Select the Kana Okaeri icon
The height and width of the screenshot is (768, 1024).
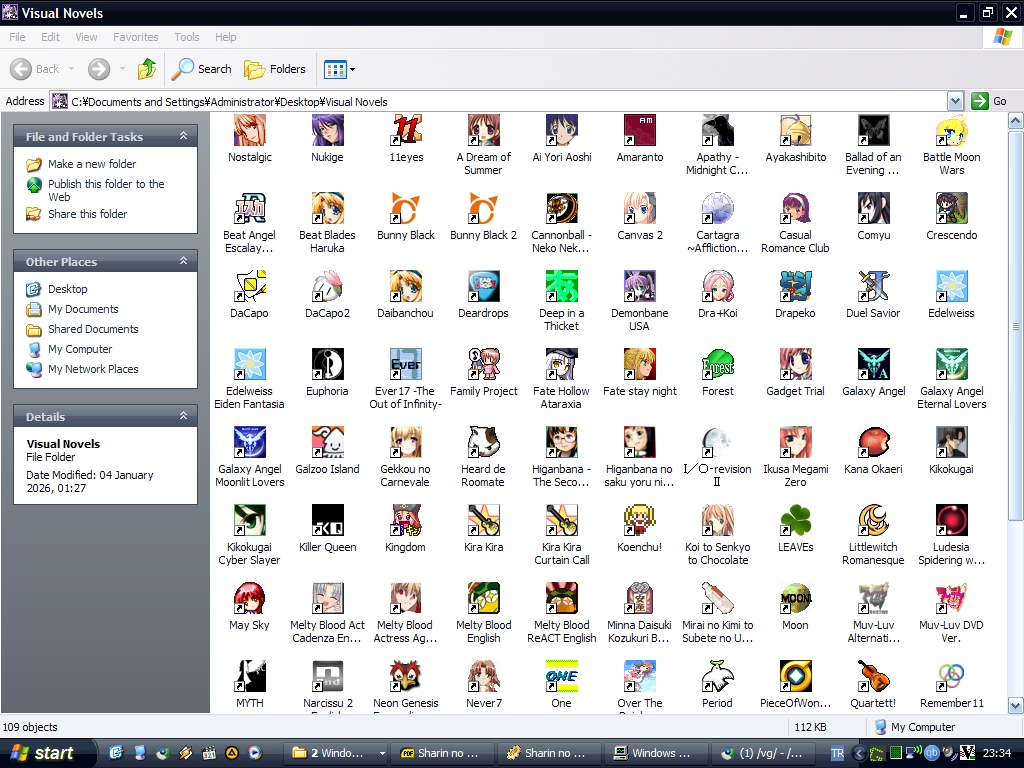click(873, 443)
